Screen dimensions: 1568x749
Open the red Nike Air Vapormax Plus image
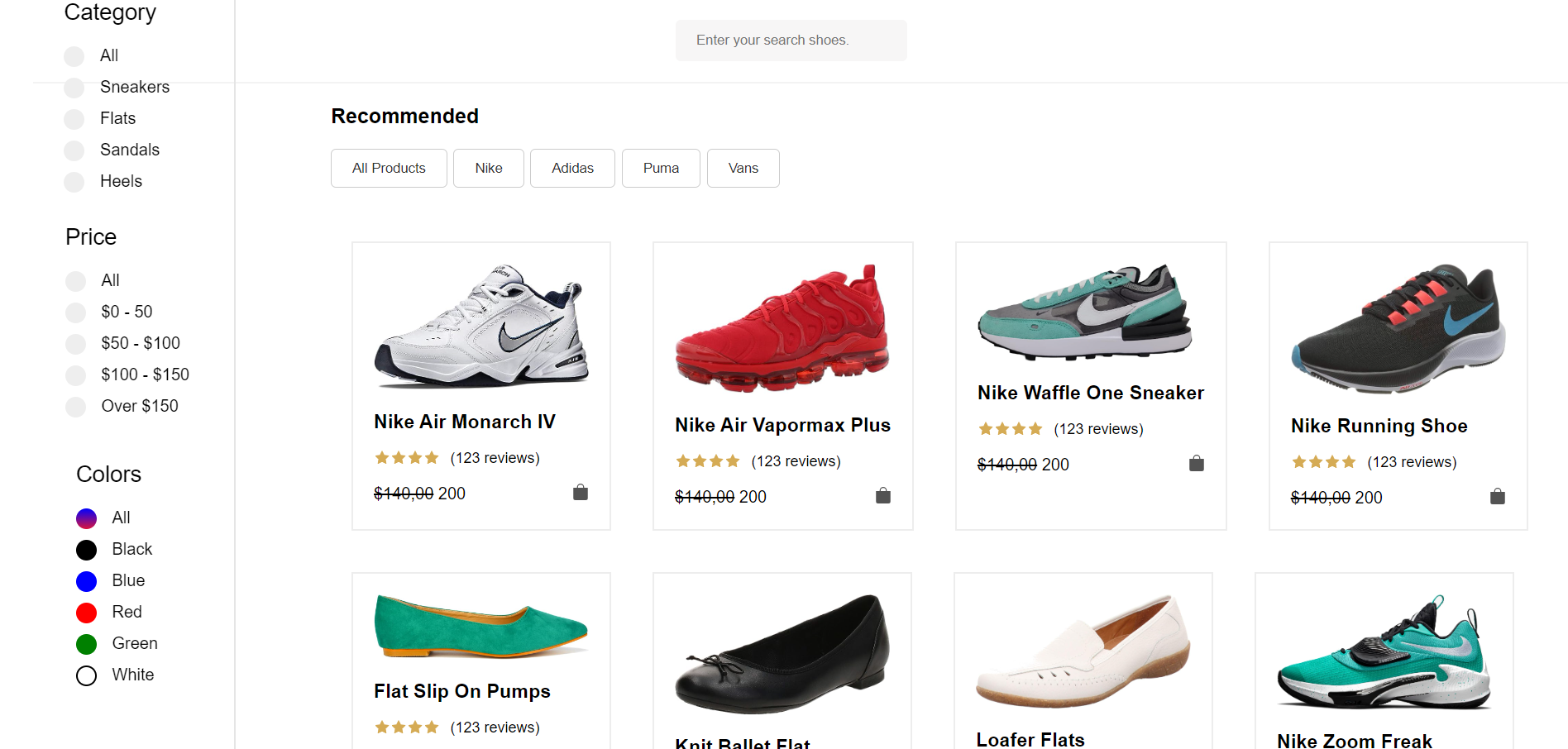782,328
